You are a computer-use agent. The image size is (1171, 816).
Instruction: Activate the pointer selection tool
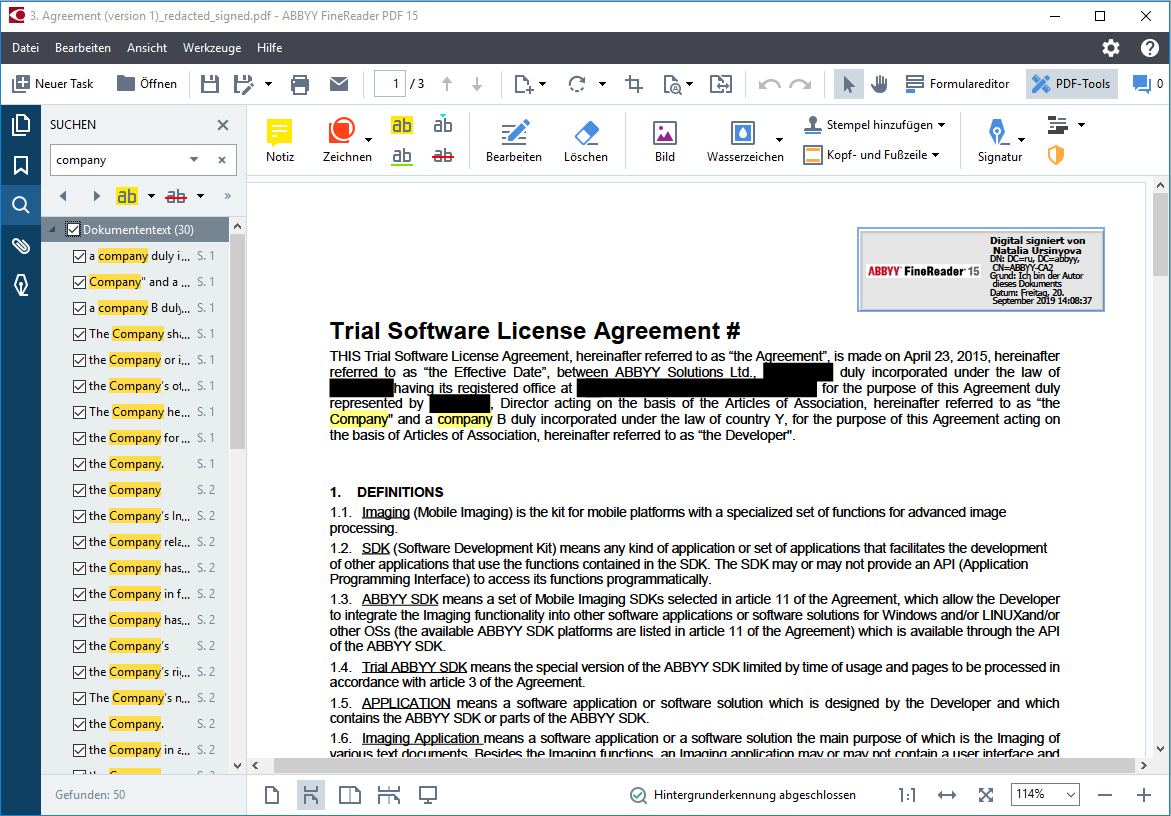coord(848,84)
